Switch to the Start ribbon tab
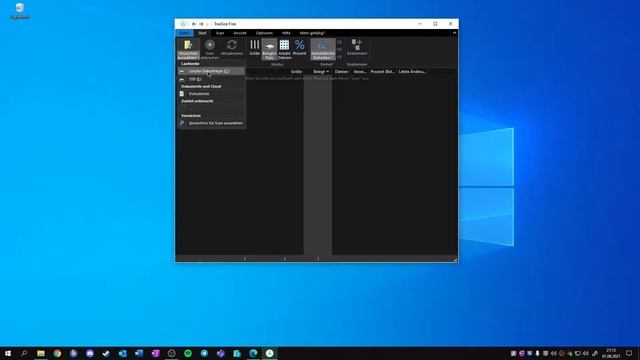The image size is (640, 360). click(202, 33)
